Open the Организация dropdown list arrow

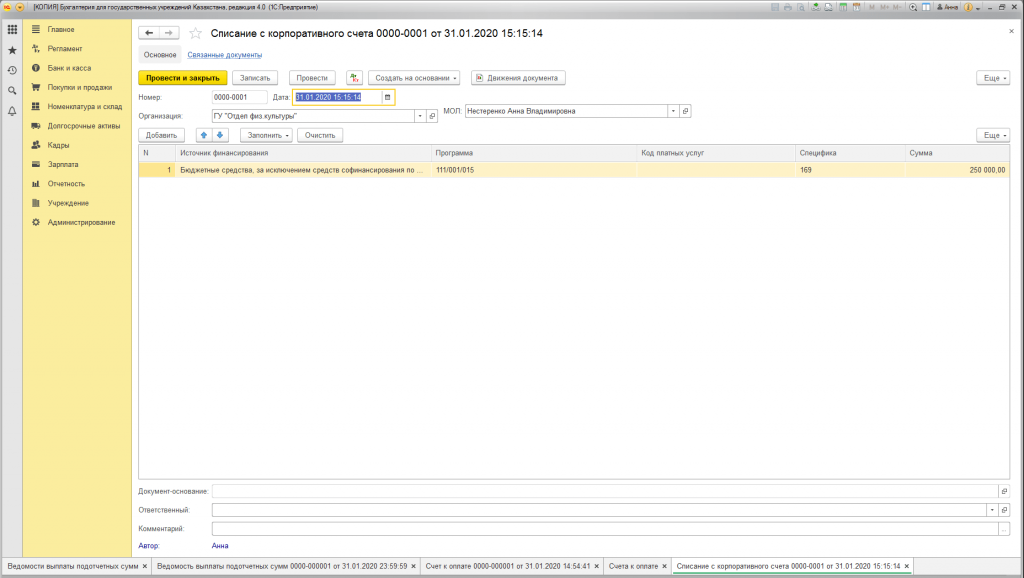pos(419,116)
